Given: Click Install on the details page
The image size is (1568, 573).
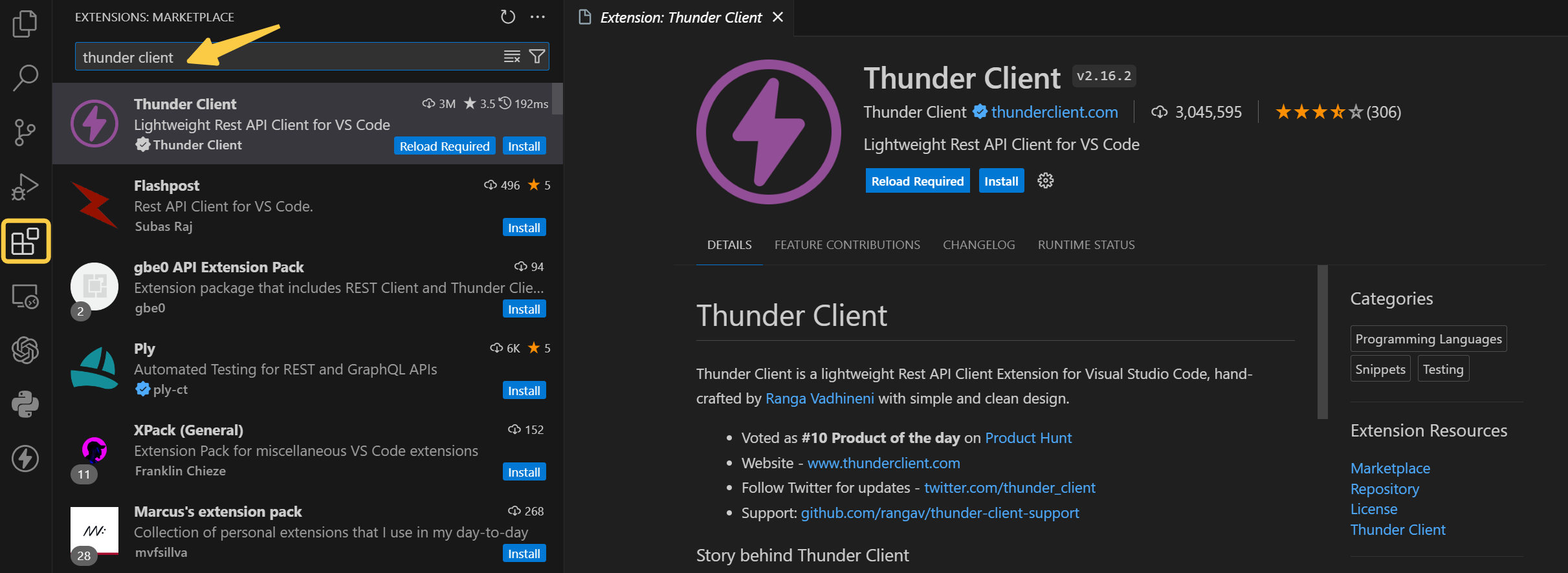Looking at the screenshot, I should pyautogui.click(x=1001, y=181).
